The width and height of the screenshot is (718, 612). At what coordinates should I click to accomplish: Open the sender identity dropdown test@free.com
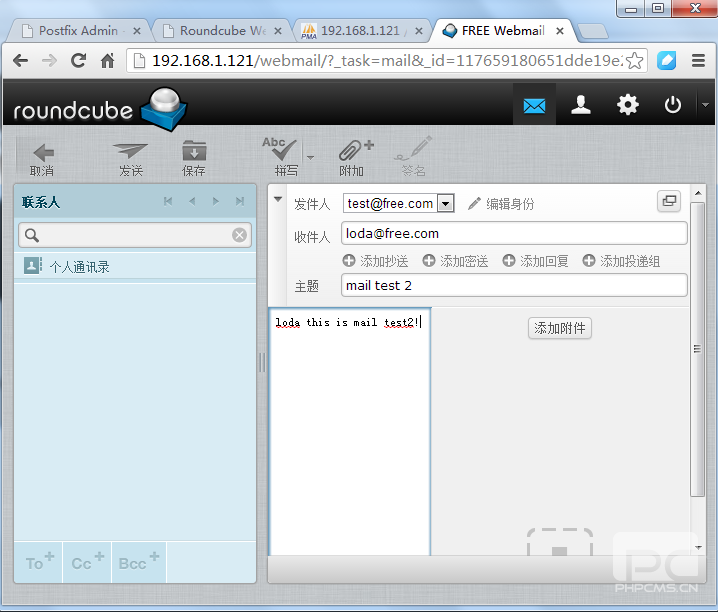398,203
